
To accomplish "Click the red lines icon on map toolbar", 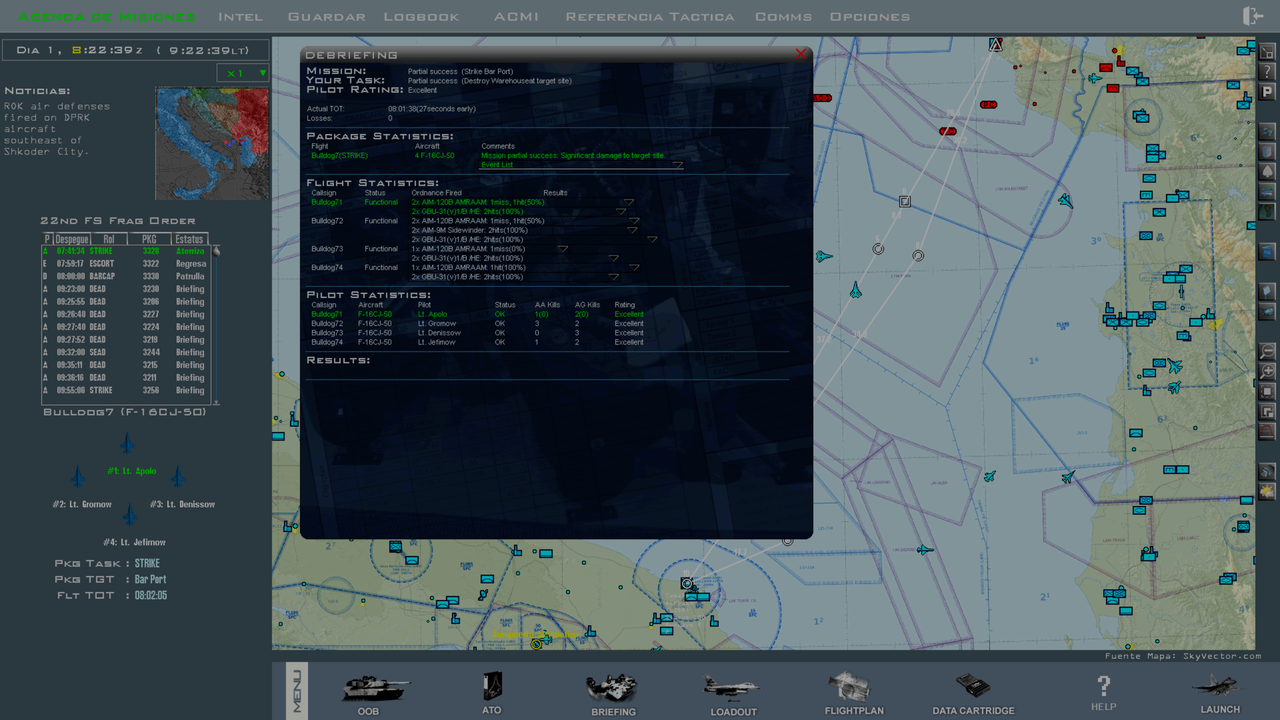I will tap(1267, 431).
